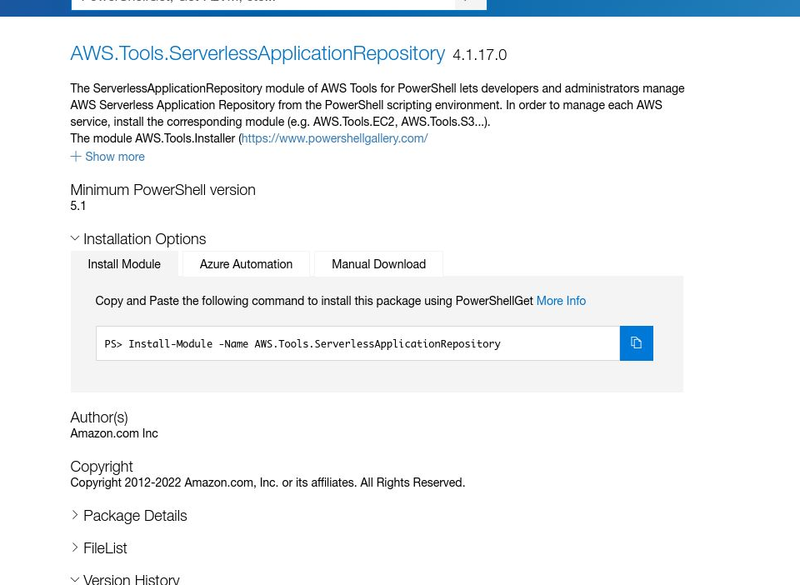
Task: Click the Install-Module command text box
Action: pyautogui.click(x=358, y=343)
